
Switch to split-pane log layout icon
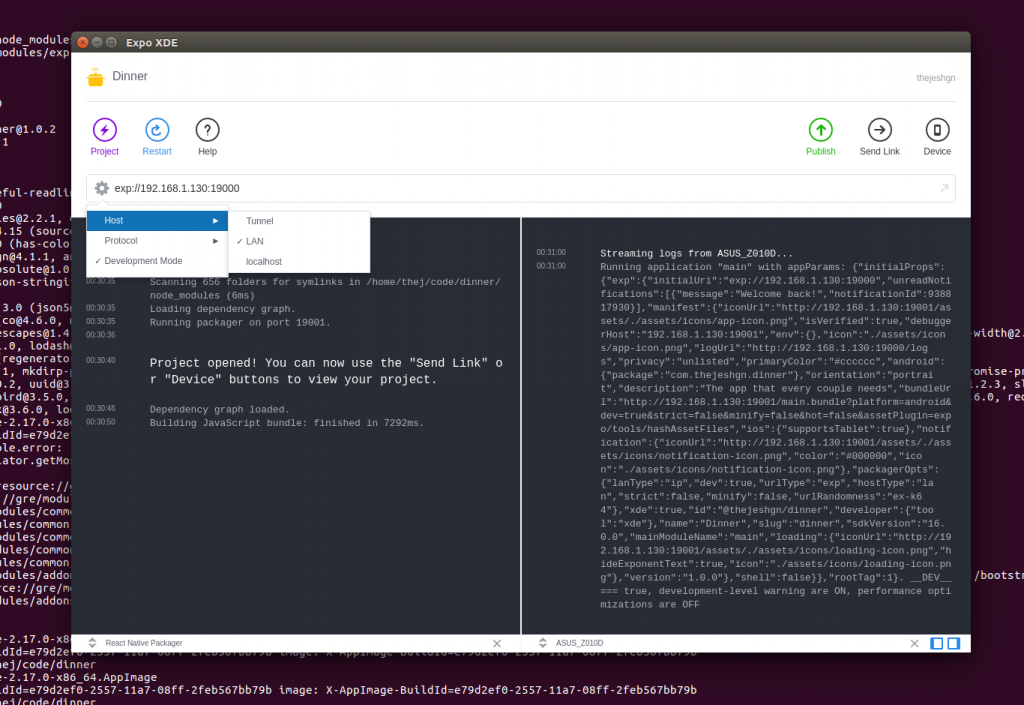[953, 643]
